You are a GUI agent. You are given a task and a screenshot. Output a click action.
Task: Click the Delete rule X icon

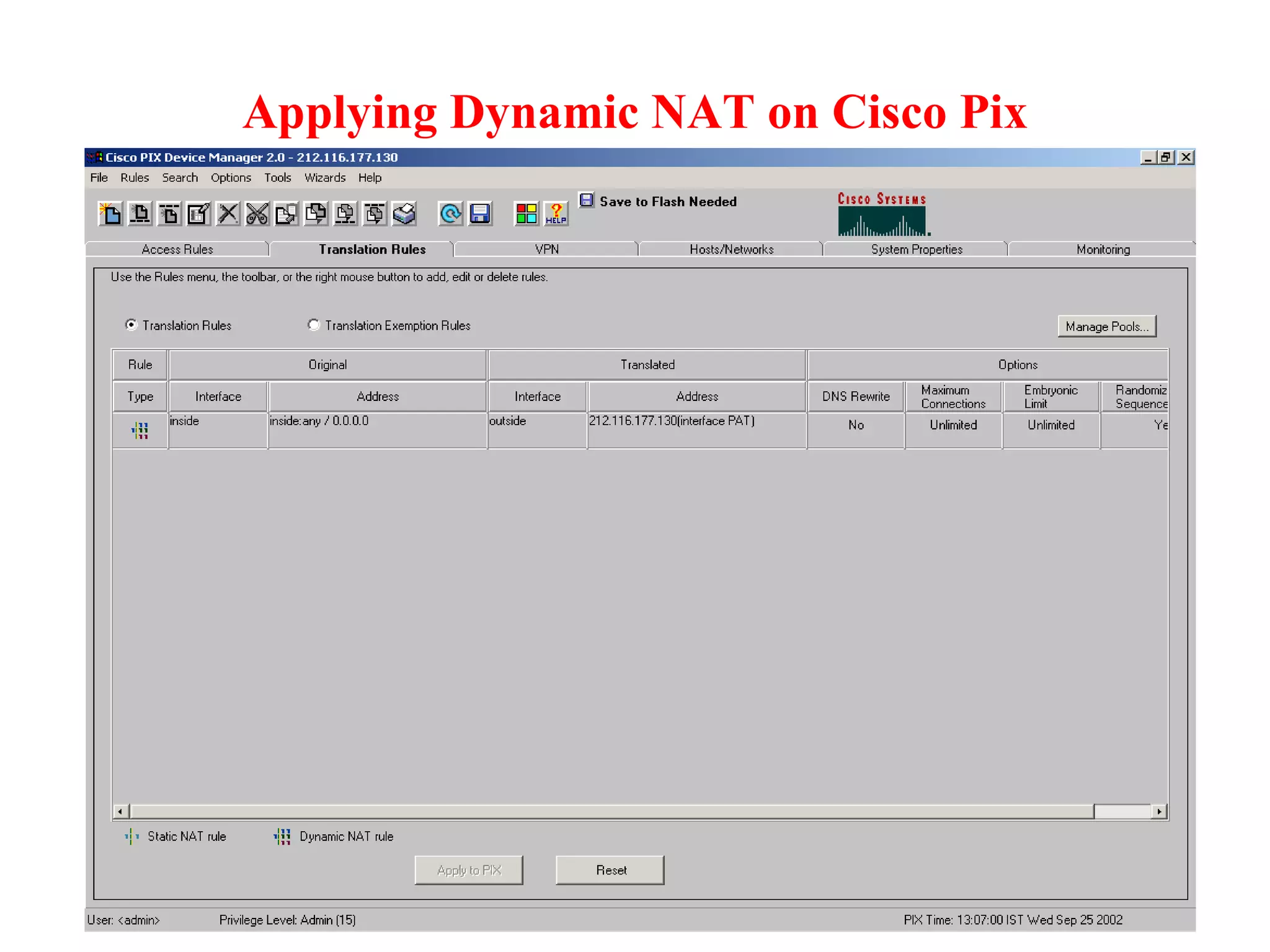coord(228,214)
